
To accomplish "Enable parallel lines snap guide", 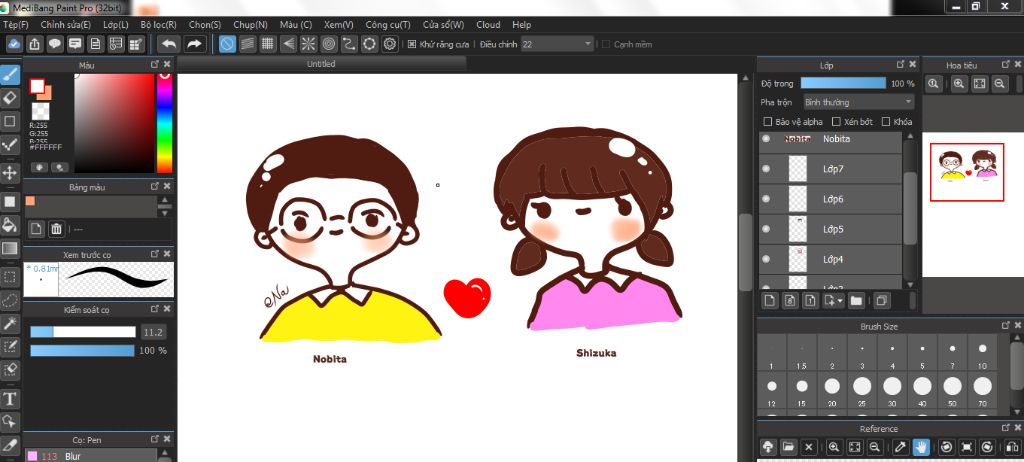I will 248,44.
